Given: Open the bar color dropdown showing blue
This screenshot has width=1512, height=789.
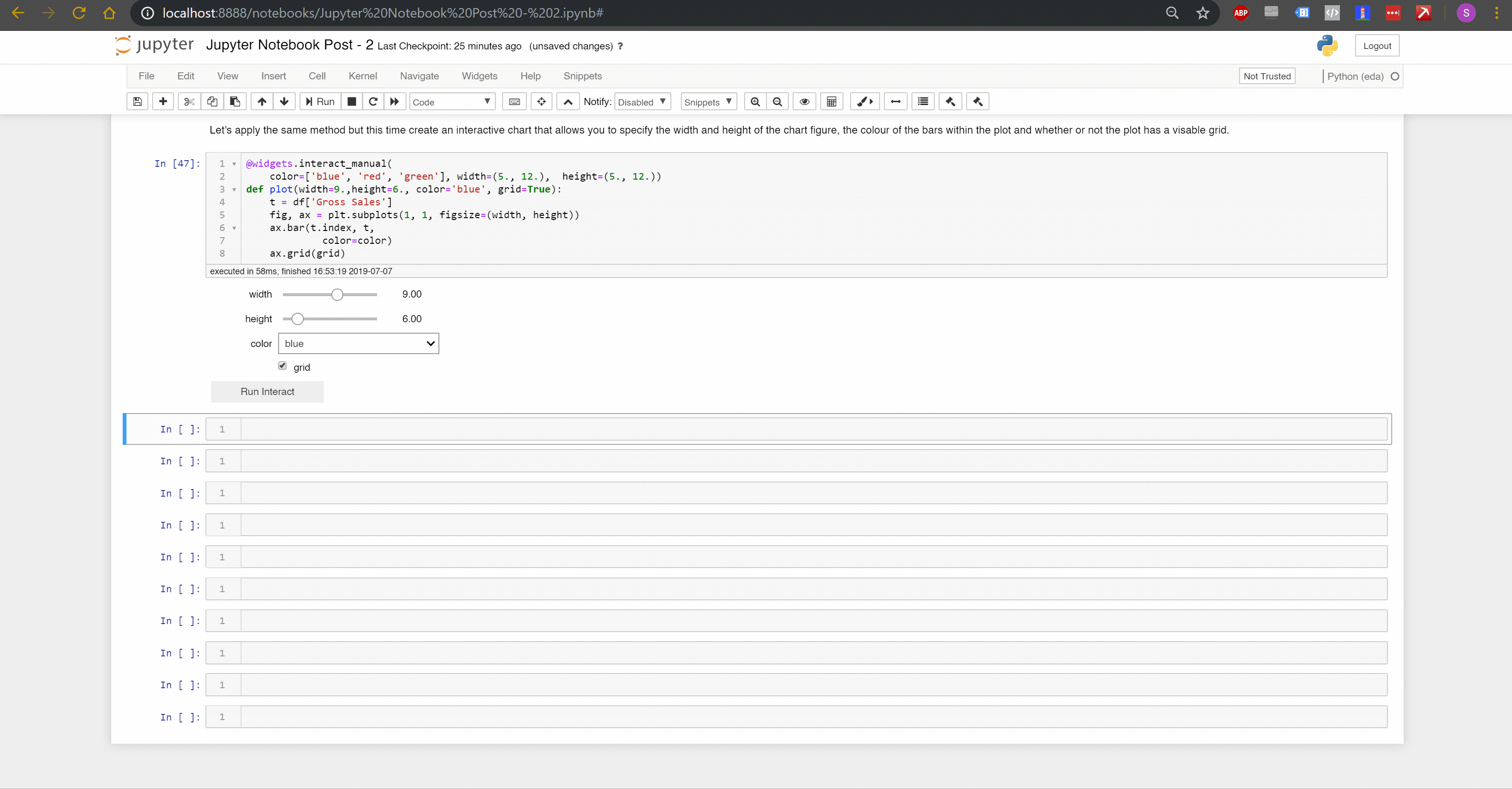Looking at the screenshot, I should click(358, 343).
